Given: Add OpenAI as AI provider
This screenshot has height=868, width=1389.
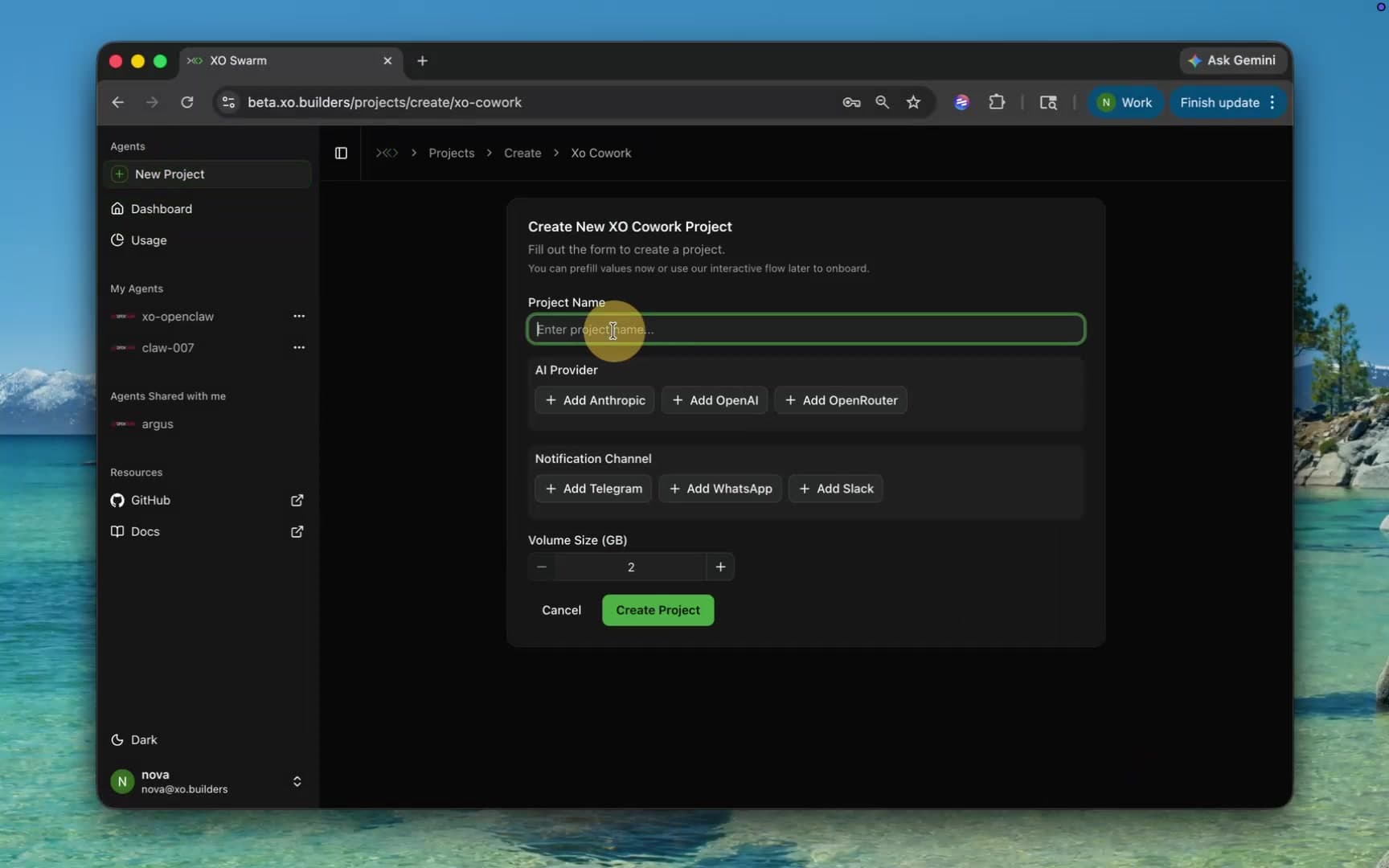Looking at the screenshot, I should click(715, 400).
